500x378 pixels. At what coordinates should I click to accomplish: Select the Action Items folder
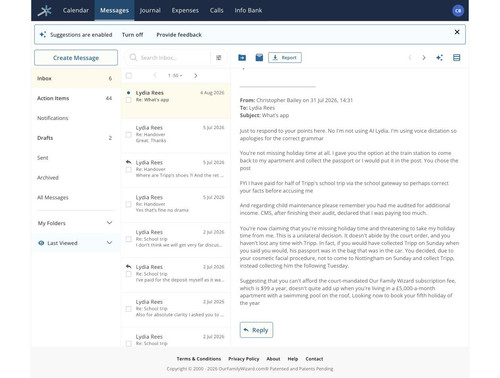click(x=76, y=98)
